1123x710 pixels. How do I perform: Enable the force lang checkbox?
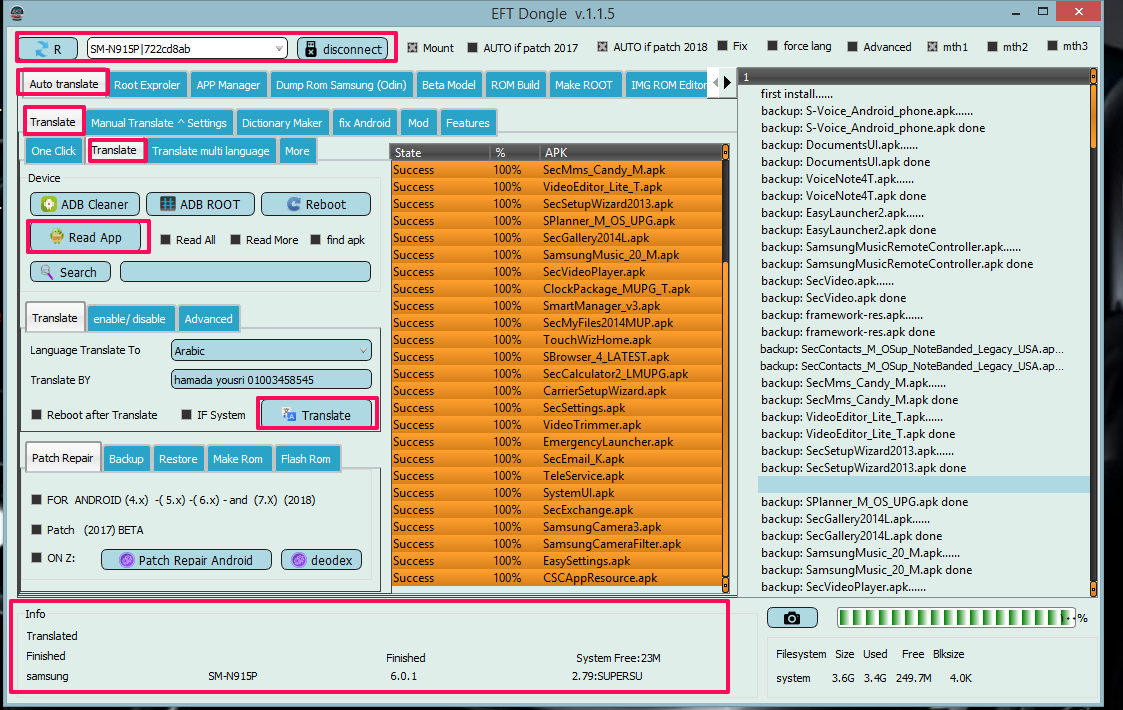pos(772,46)
